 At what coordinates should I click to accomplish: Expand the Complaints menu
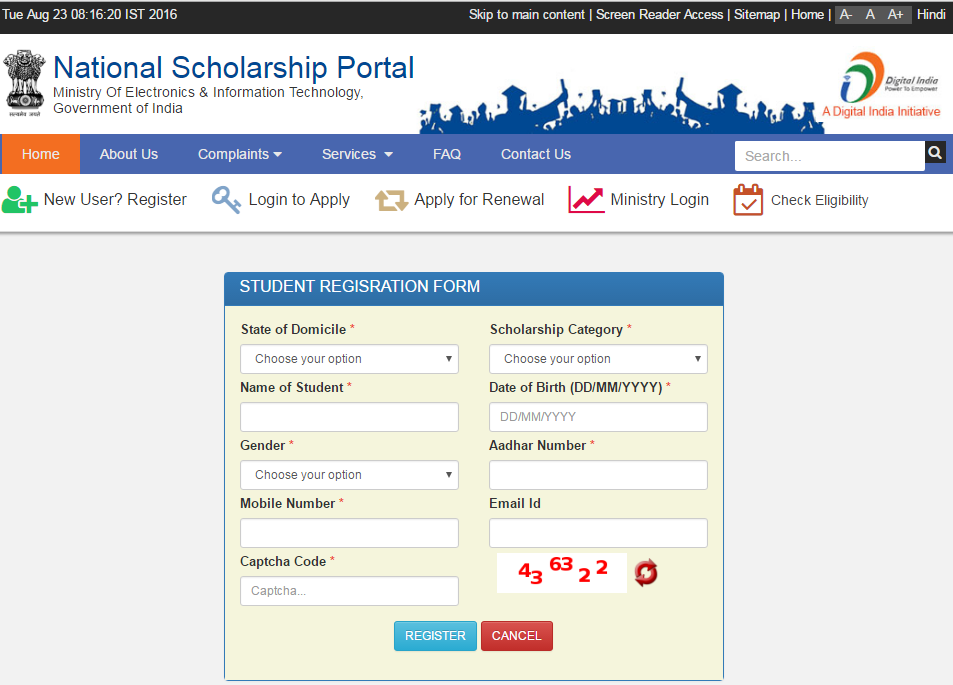pos(239,154)
